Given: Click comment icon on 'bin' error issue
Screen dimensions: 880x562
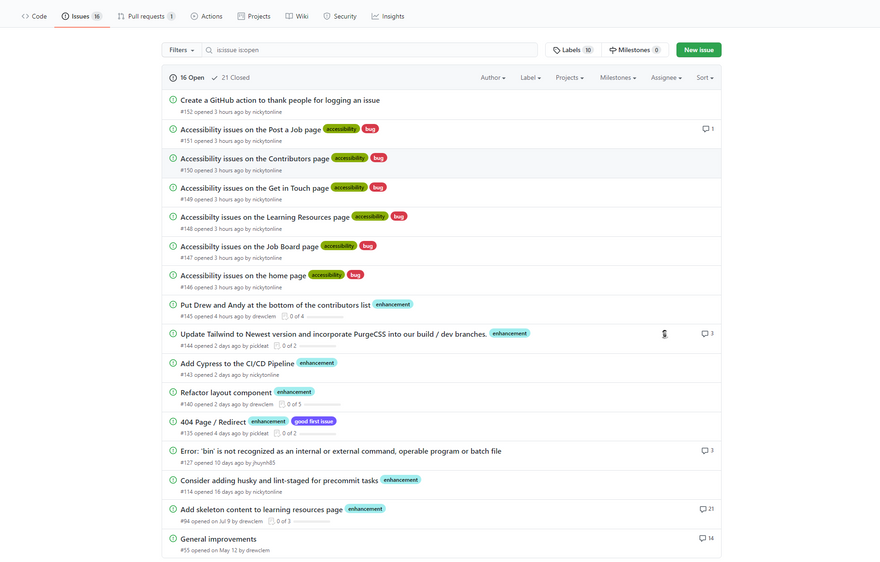Looking at the screenshot, I should tap(705, 451).
